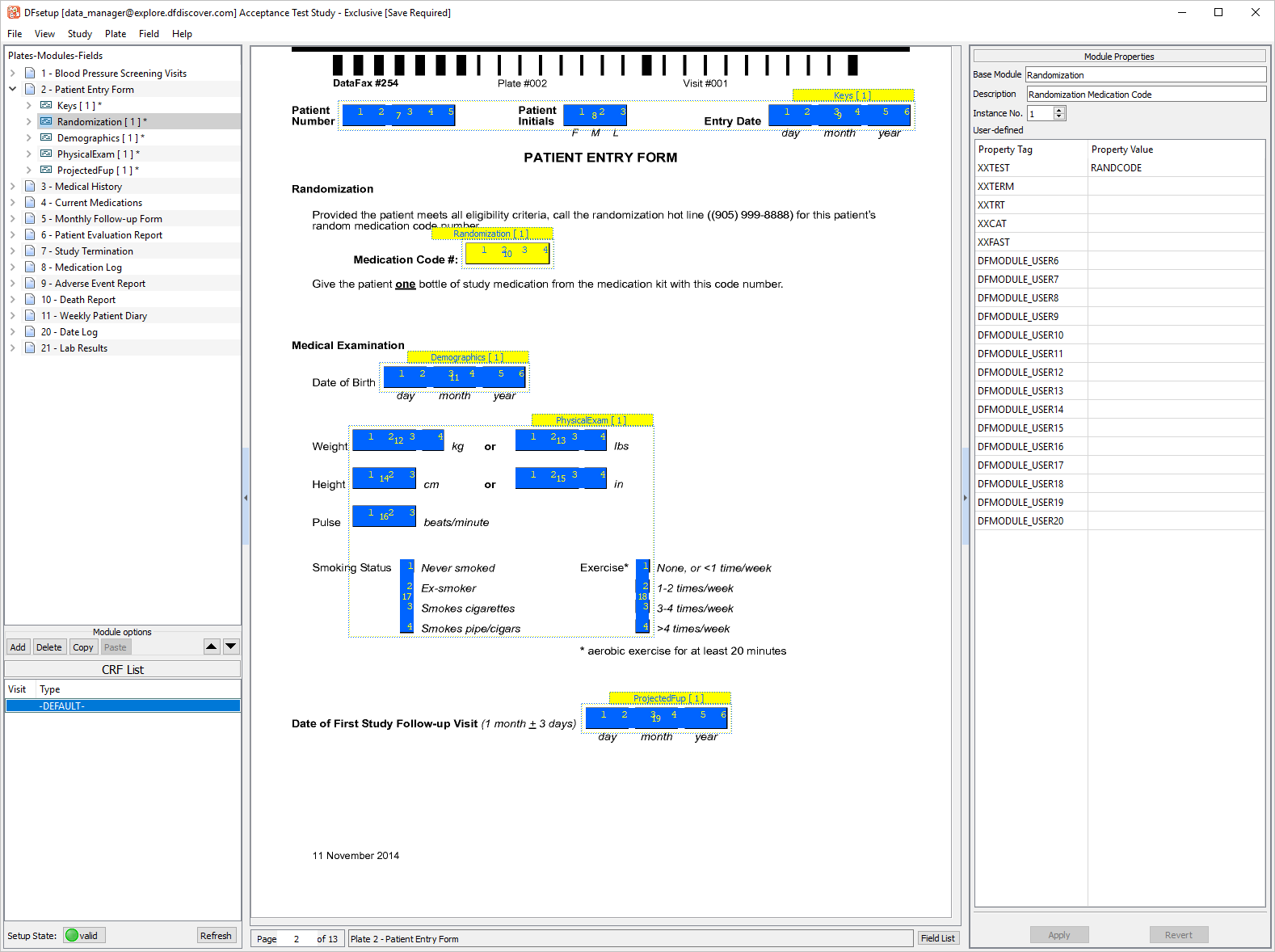Click the Instance No. spinner arrows
This screenshot has height=952, width=1275.
click(x=1060, y=114)
